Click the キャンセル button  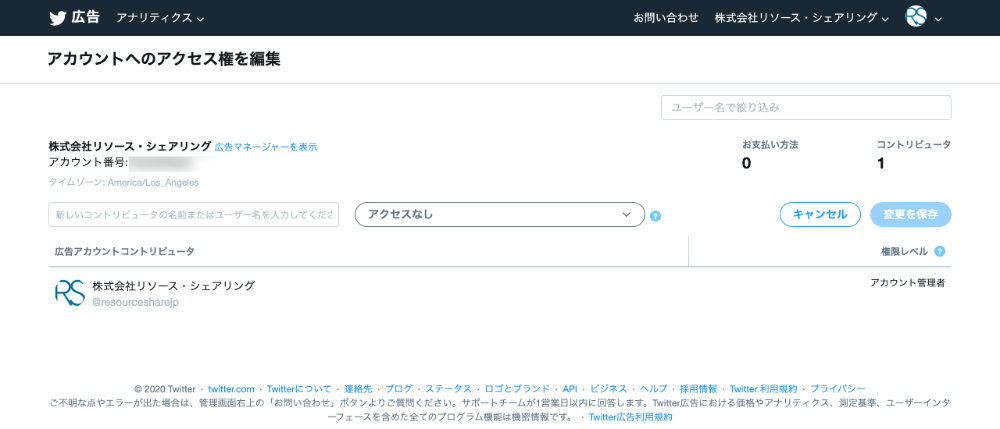tap(820, 215)
